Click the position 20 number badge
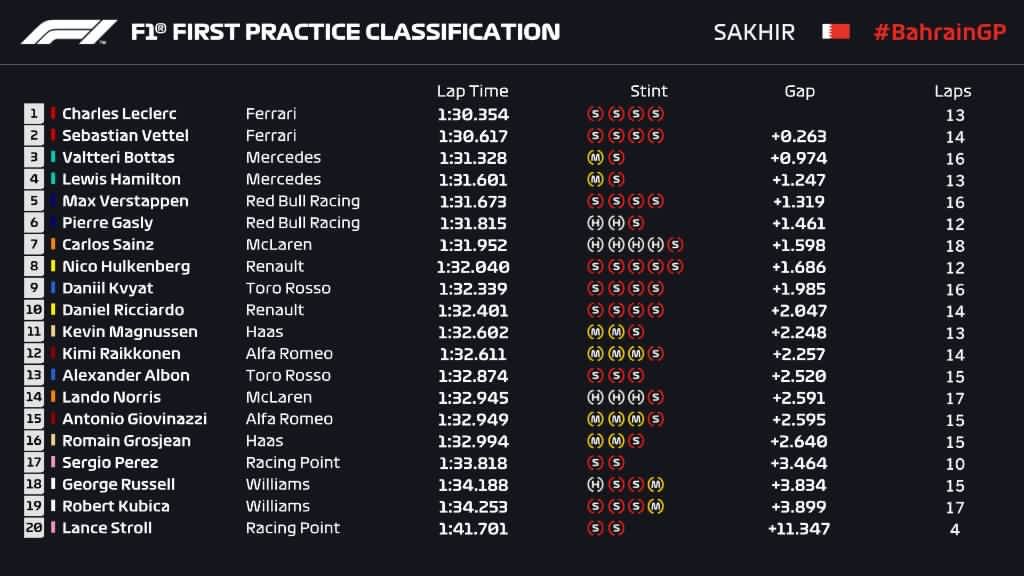Image resolution: width=1024 pixels, height=576 pixels. (34, 528)
